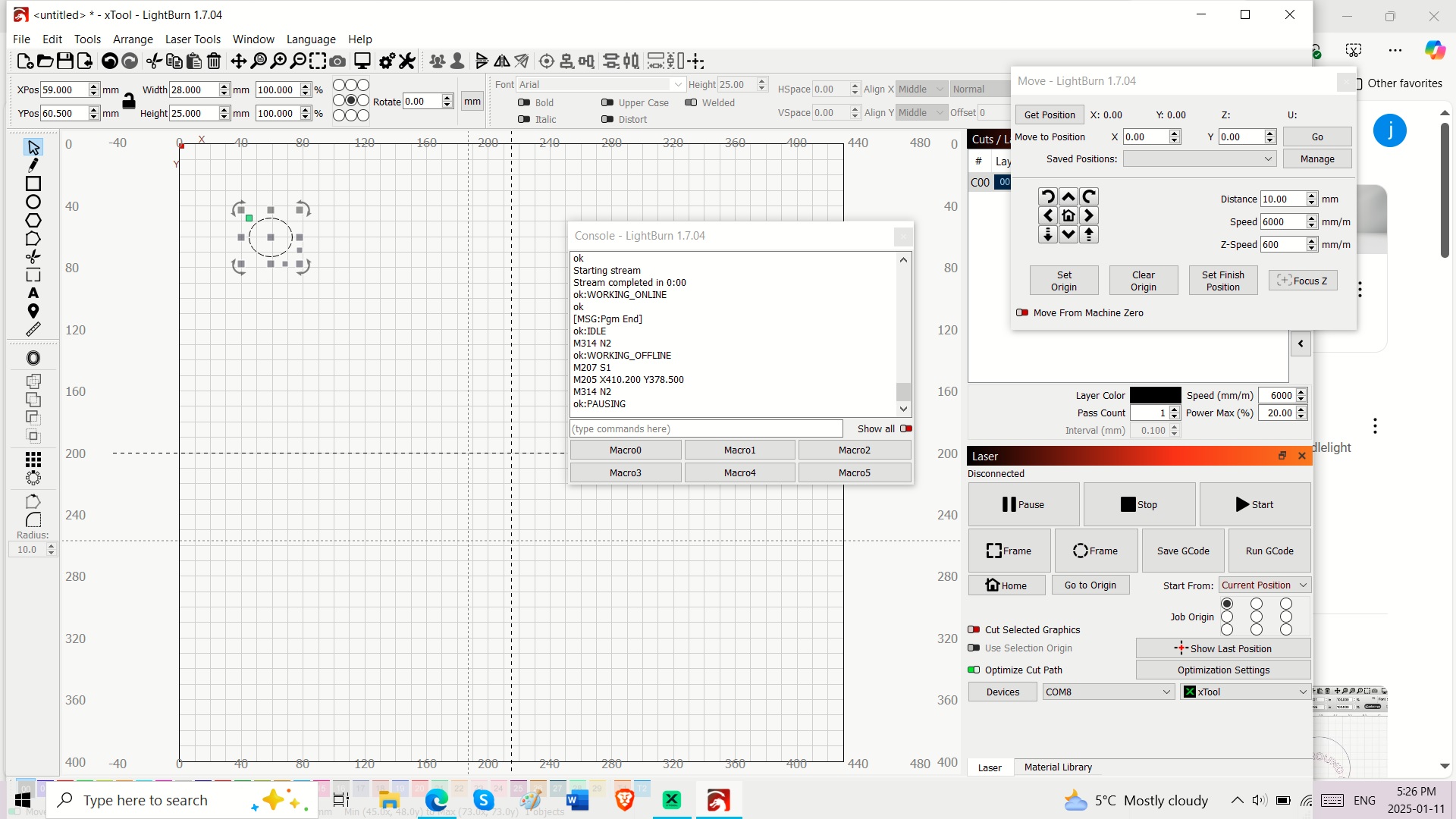Pick the Rectangle drawing tool
Viewport: 1456px width, 819px height.
point(33,184)
